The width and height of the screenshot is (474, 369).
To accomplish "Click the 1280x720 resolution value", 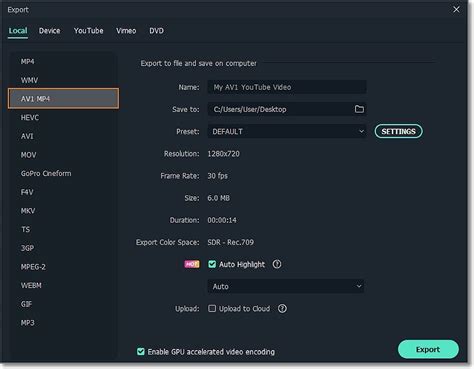I will pyautogui.click(x=223, y=154).
